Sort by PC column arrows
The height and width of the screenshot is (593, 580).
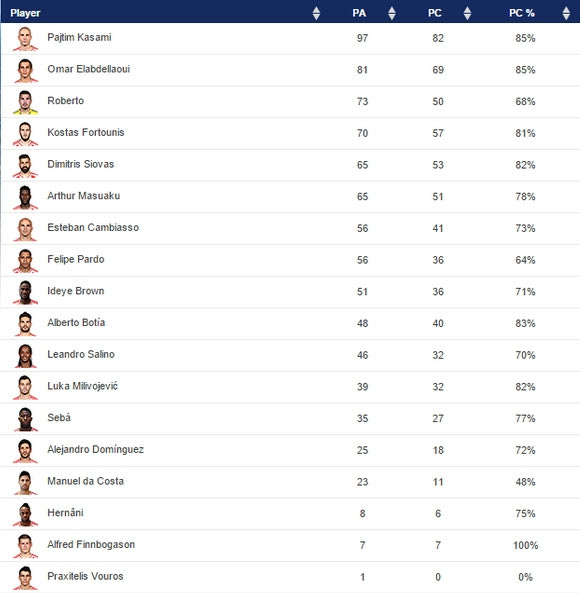(x=467, y=13)
